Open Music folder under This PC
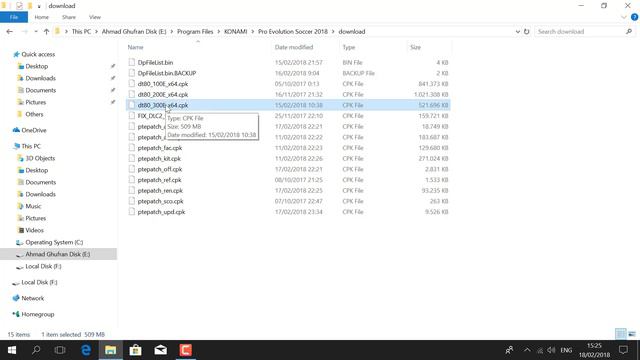 (33, 206)
